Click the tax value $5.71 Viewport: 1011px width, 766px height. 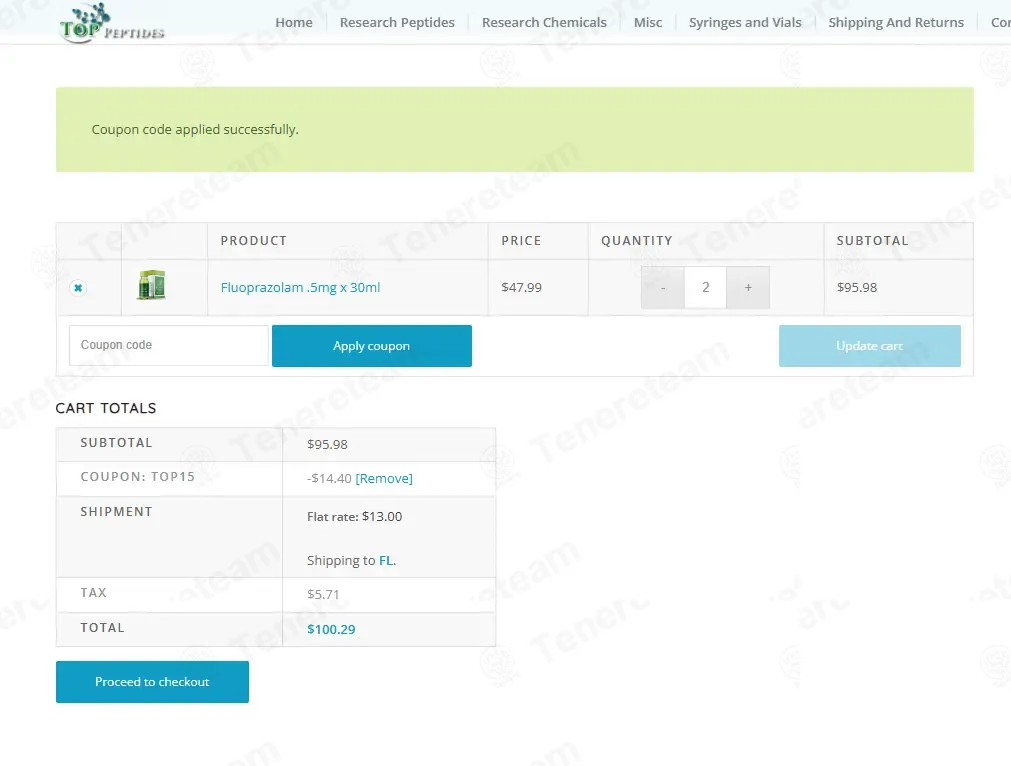click(x=323, y=594)
